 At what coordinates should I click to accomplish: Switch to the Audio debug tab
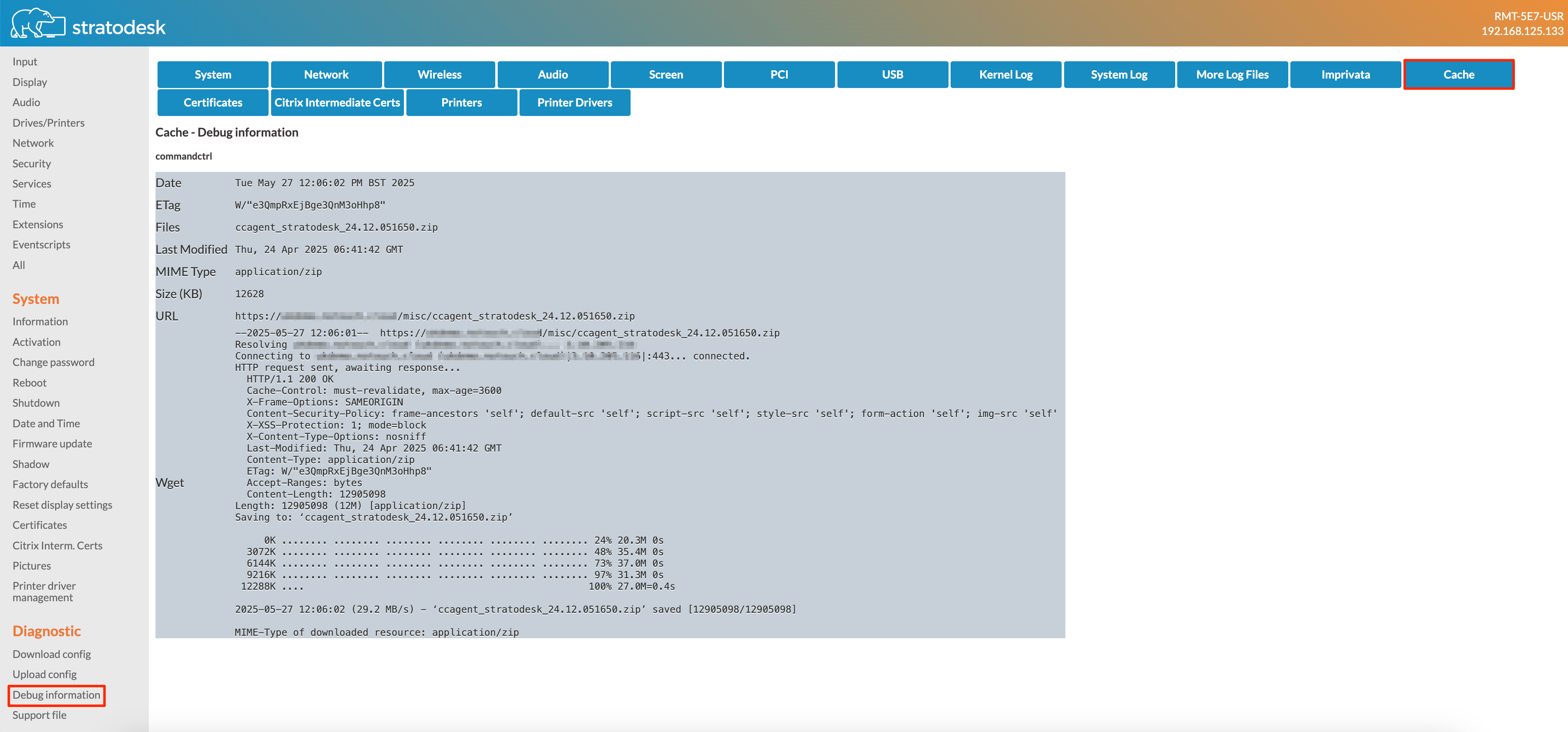(553, 74)
